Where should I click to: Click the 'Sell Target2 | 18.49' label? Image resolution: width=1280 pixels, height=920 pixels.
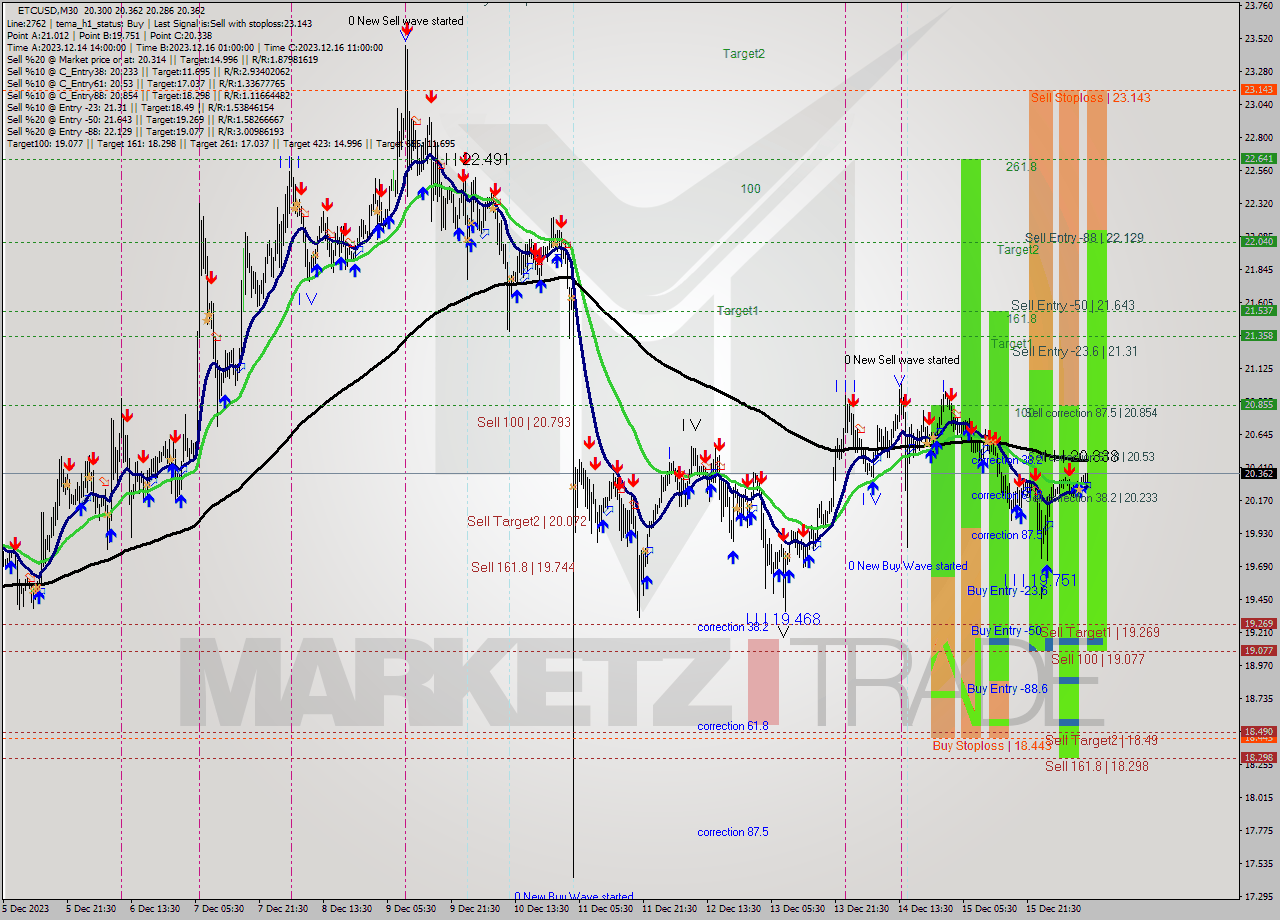(x=1101, y=740)
